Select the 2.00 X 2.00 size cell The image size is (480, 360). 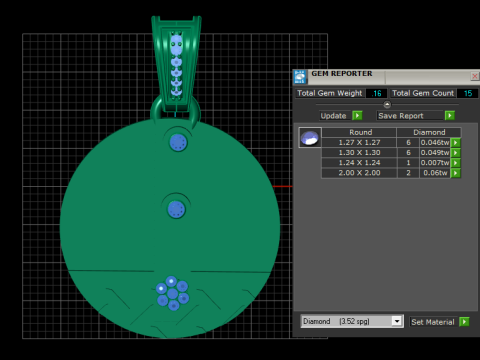(359, 173)
